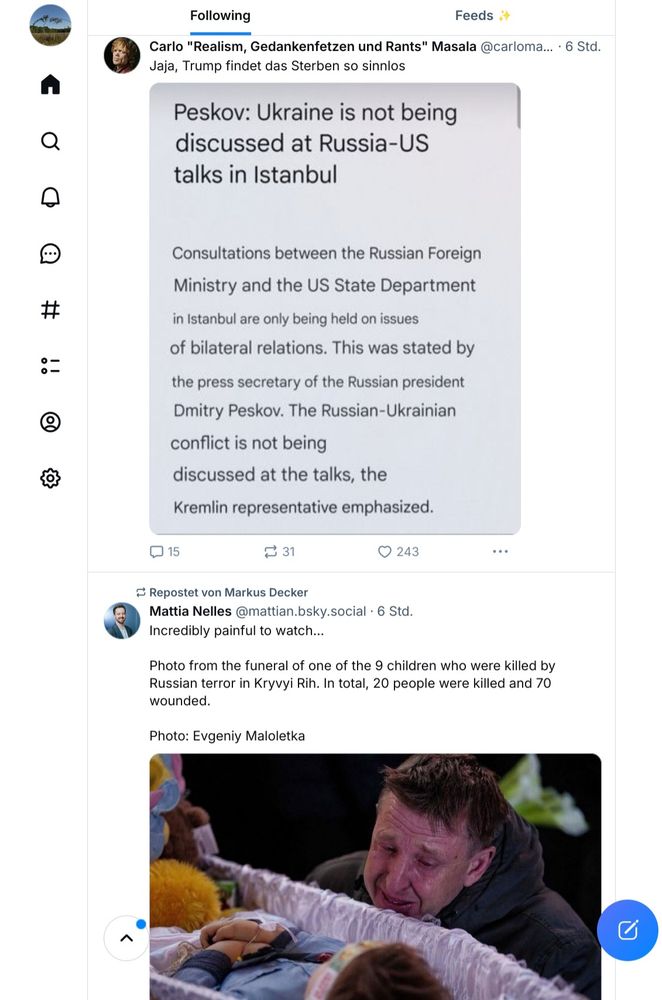Select the Home icon in the sidebar
This screenshot has width=662, height=1000.
pos(49,85)
